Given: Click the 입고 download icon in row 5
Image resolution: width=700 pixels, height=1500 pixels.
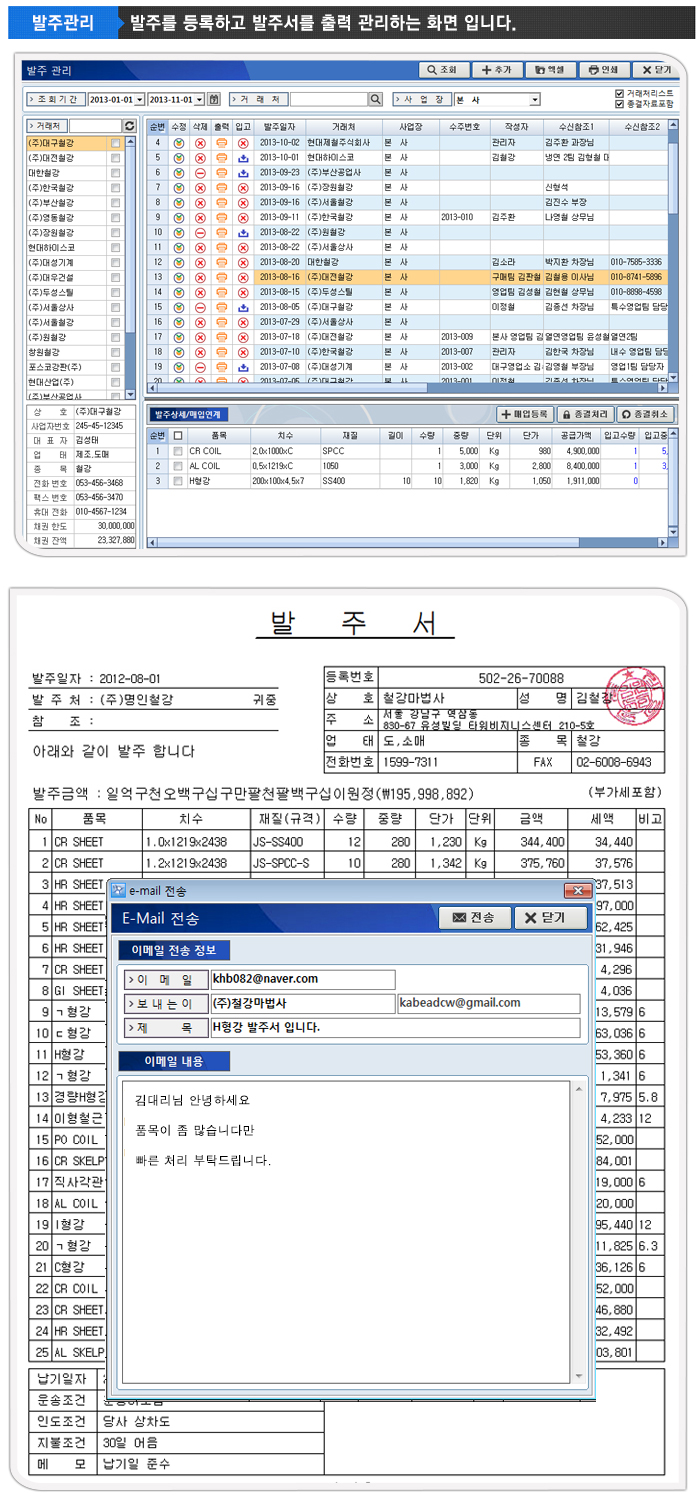Looking at the screenshot, I should (x=243, y=158).
